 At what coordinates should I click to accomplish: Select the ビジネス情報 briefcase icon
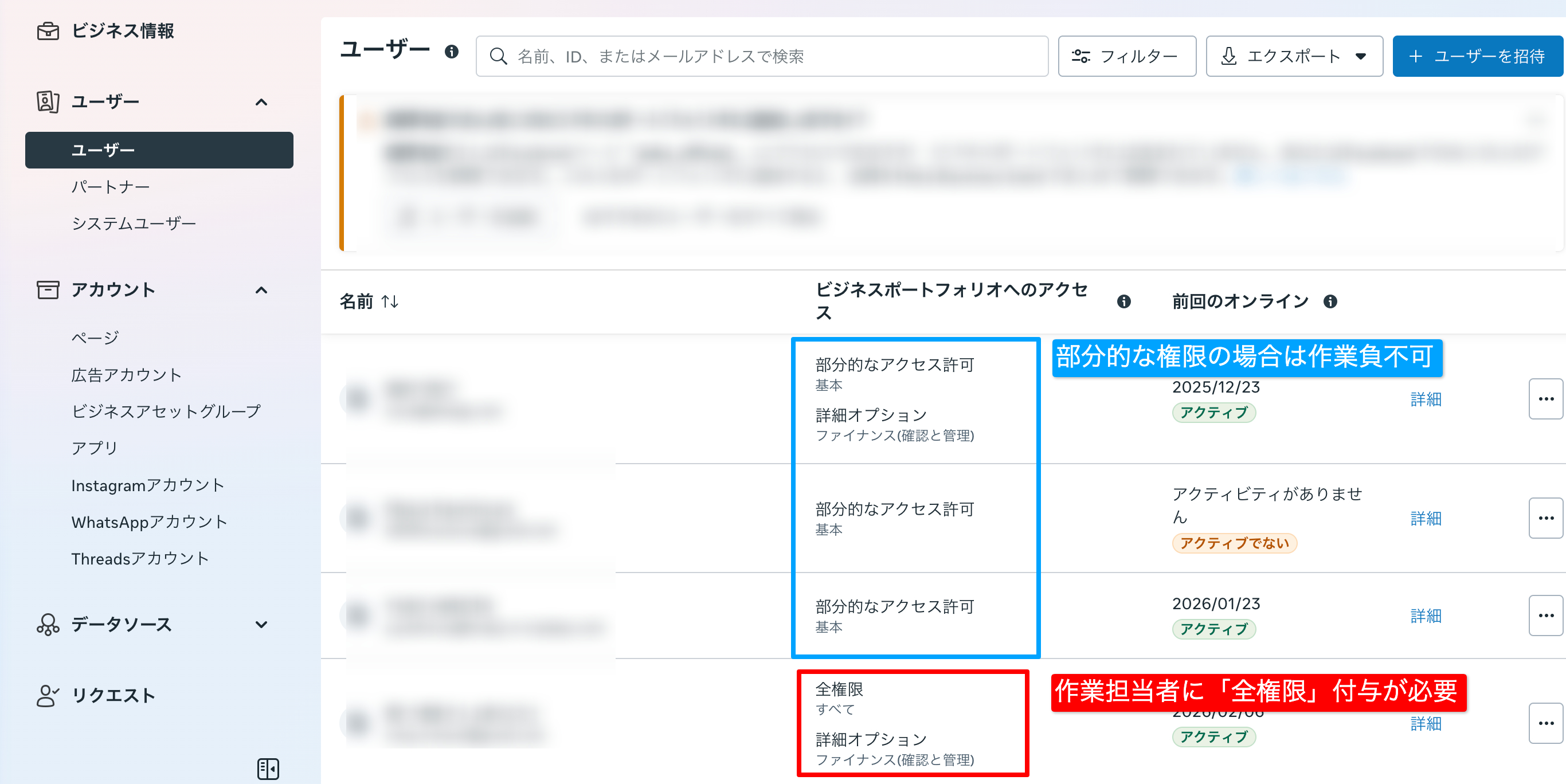[49, 32]
